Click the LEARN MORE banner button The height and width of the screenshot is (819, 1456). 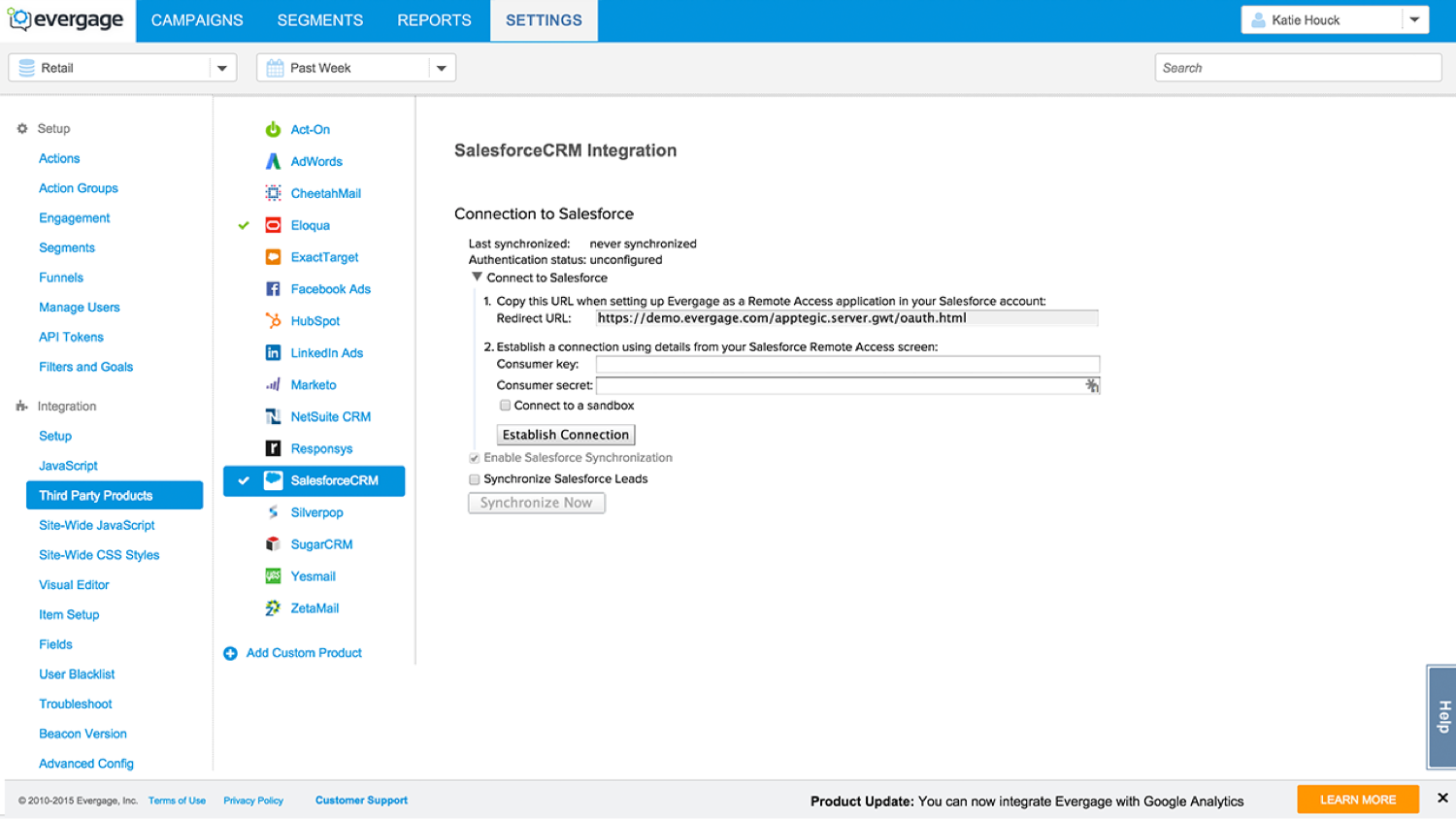coord(1357,799)
